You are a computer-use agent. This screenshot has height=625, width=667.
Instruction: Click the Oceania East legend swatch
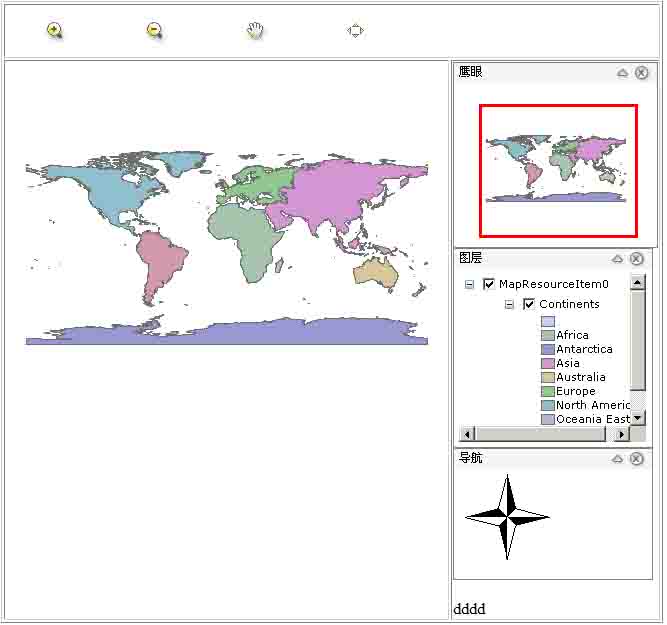pos(548,420)
